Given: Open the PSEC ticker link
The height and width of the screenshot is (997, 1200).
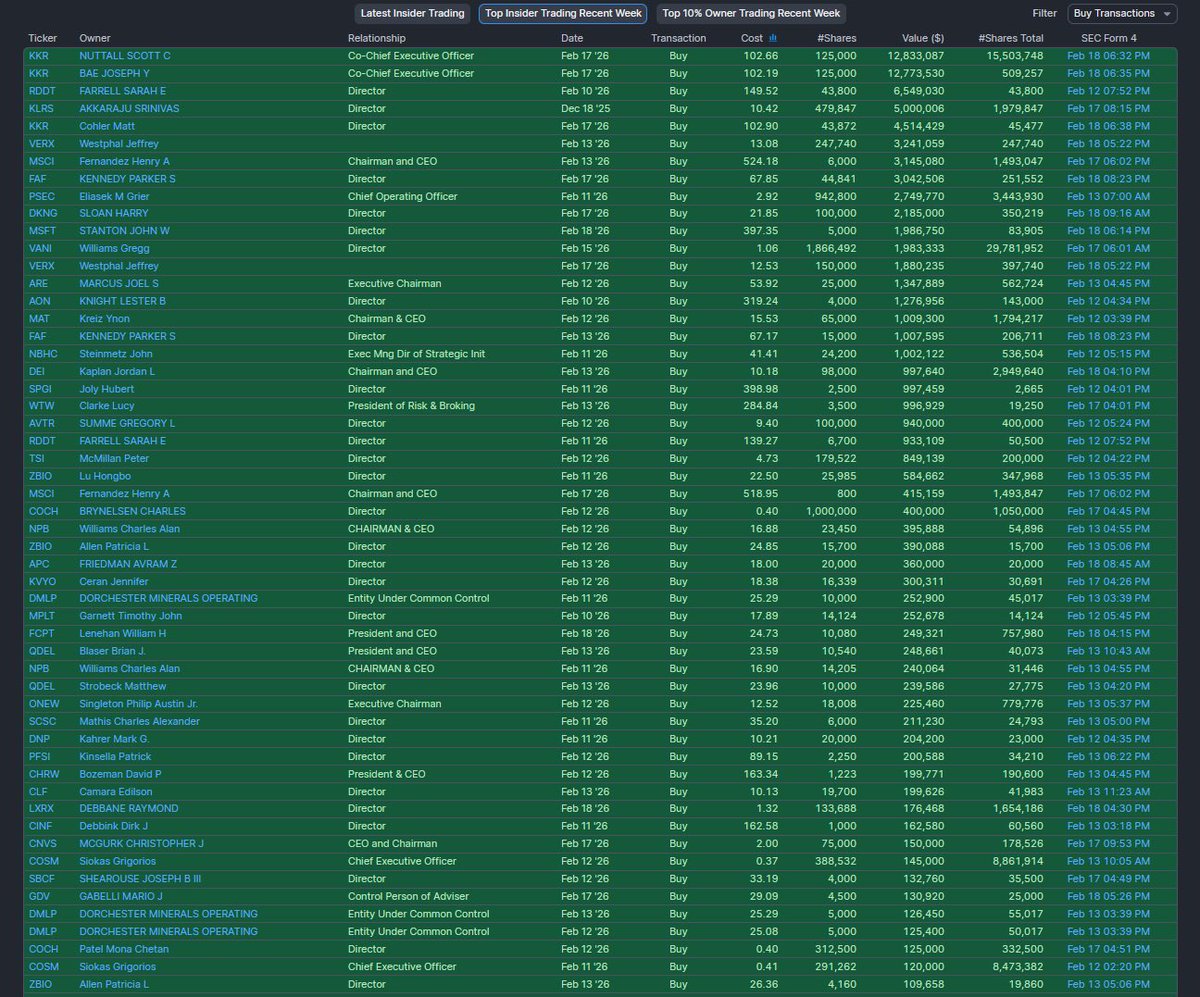Looking at the screenshot, I should pyautogui.click(x=43, y=196).
